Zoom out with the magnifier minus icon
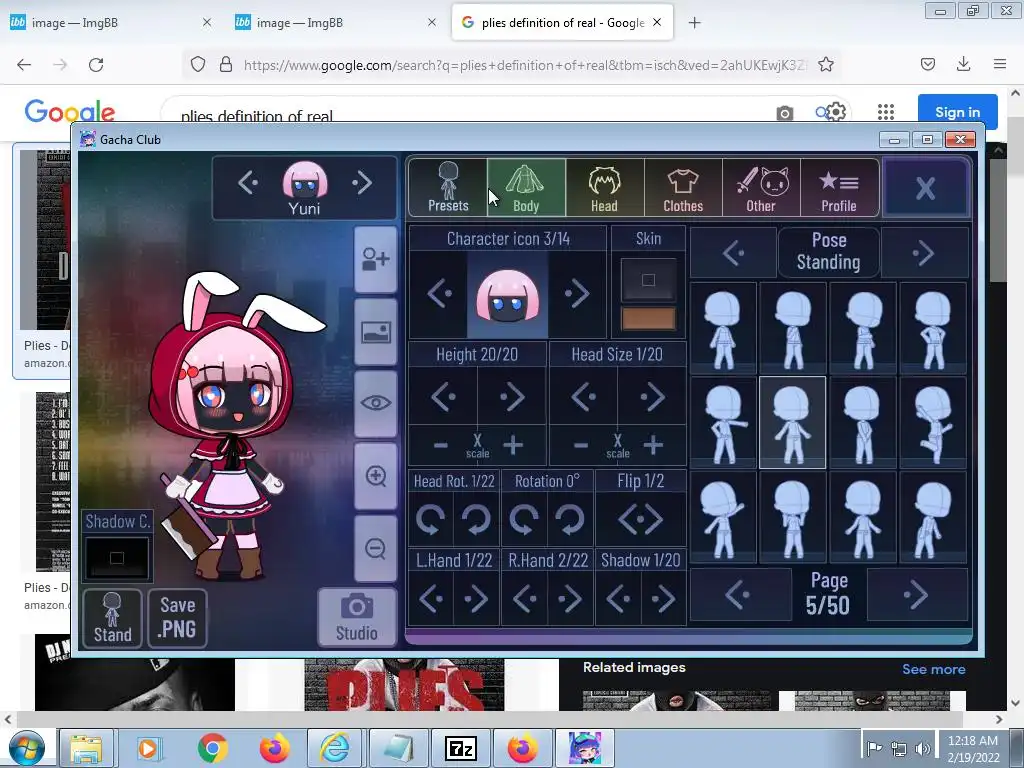The height and width of the screenshot is (768, 1024). pos(376,548)
